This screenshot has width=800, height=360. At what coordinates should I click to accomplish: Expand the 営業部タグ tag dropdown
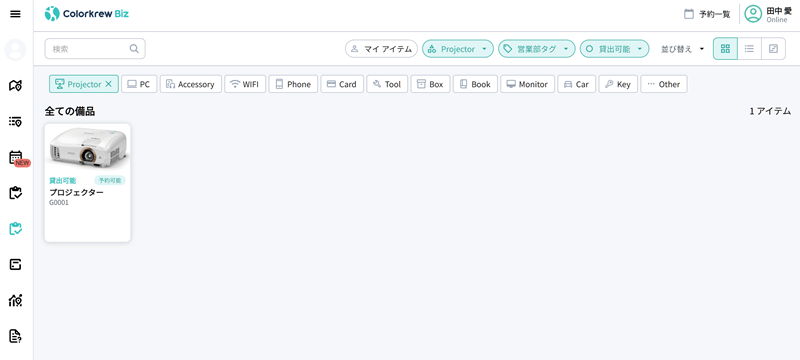point(536,49)
